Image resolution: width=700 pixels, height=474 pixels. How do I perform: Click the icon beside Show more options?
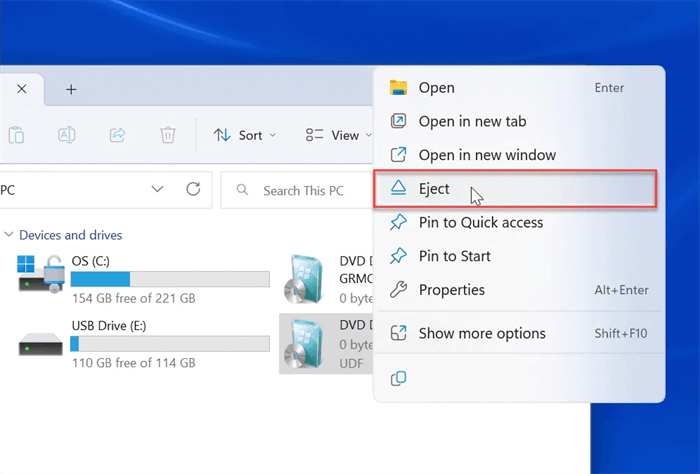(398, 333)
